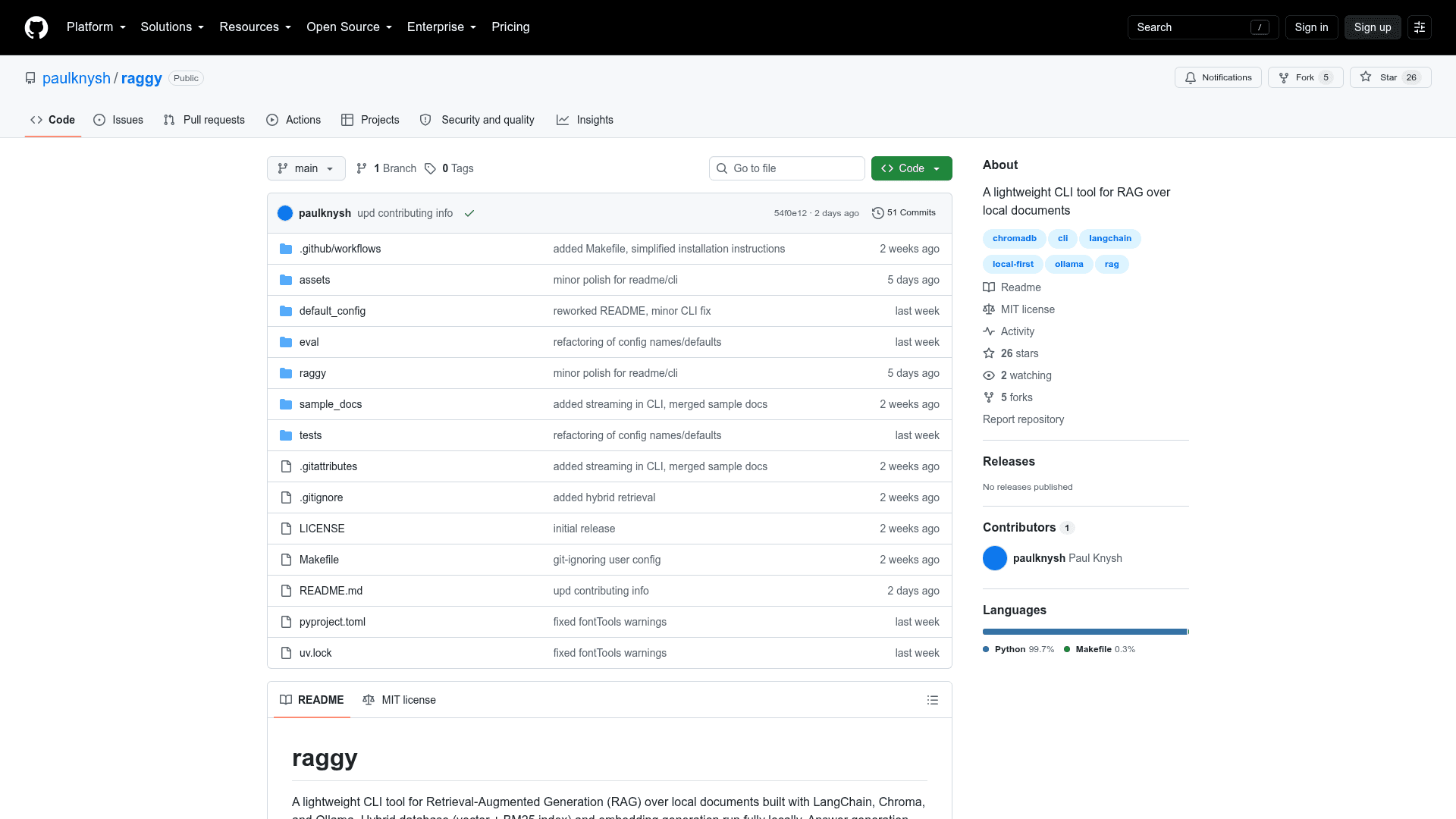Open the green Code dropdown
Screen dimensions: 1456x819
click(x=912, y=168)
